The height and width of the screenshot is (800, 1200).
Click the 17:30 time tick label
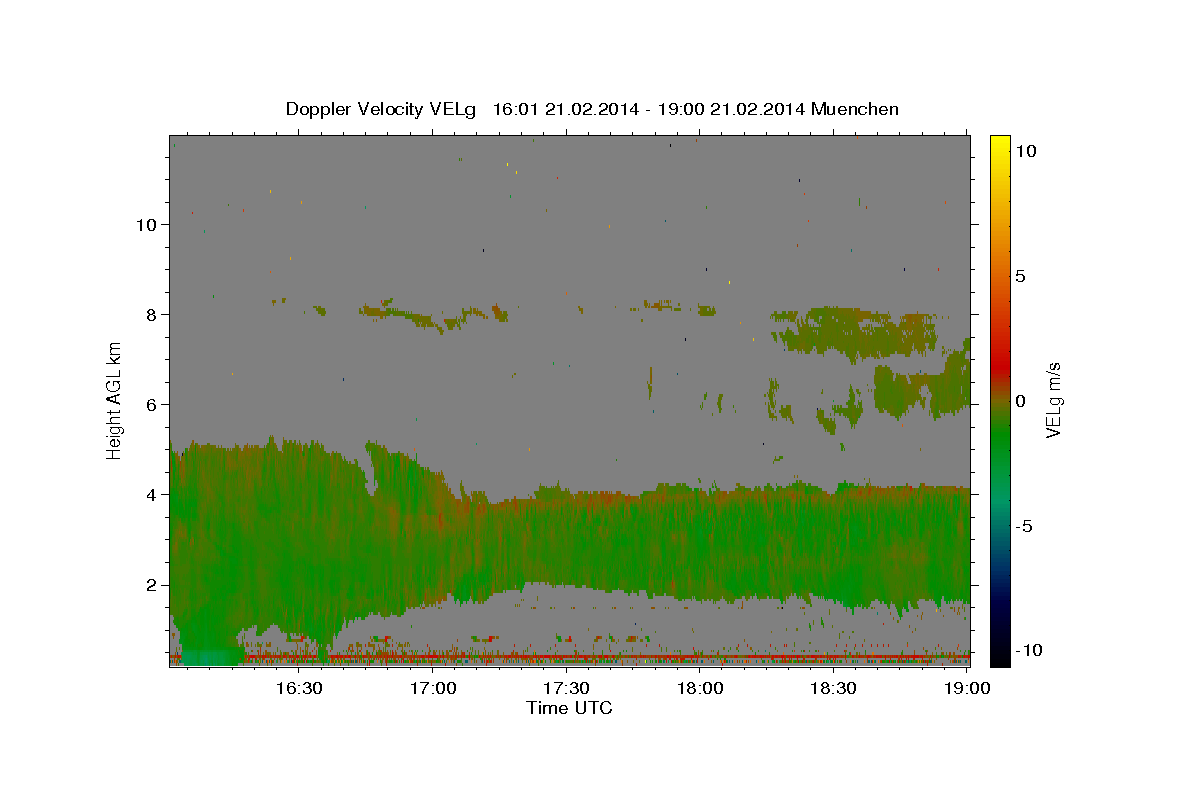(567, 689)
